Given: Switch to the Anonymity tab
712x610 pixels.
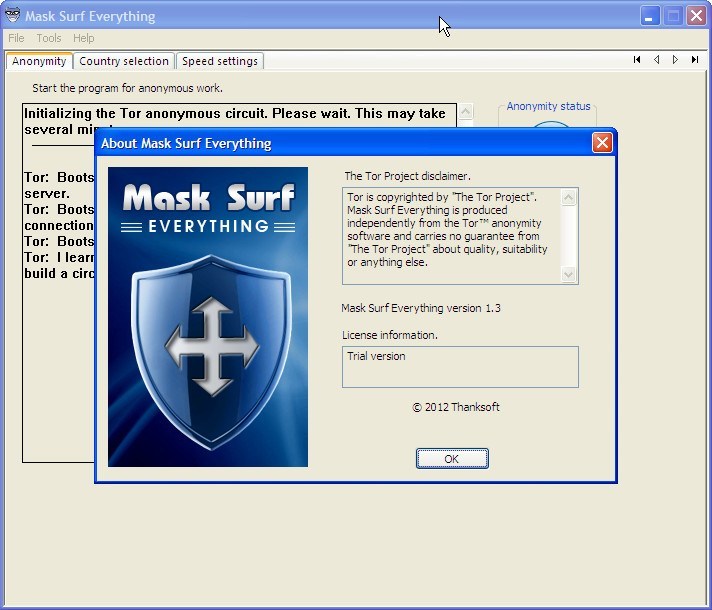Looking at the screenshot, I should (39, 61).
